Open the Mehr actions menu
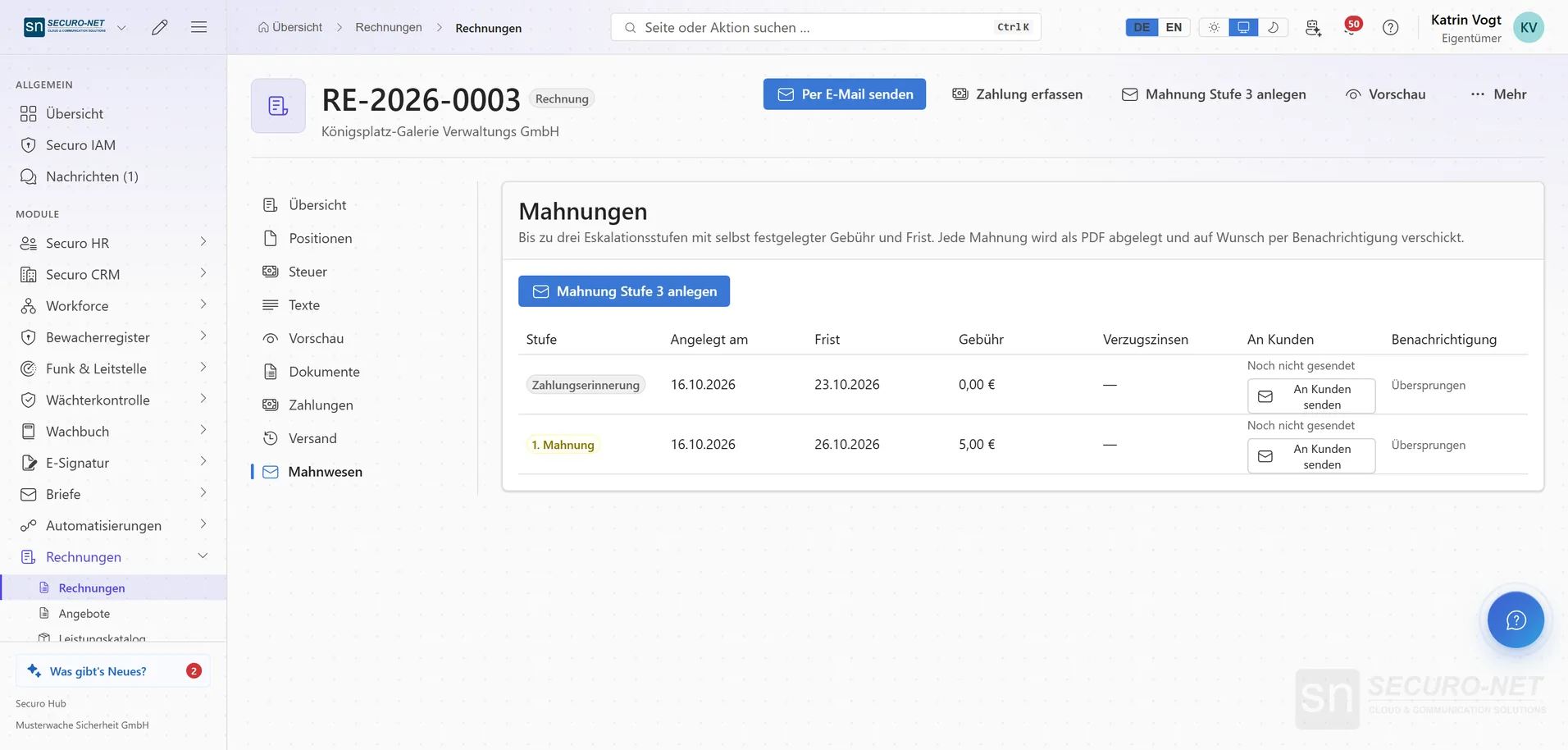Screen dimensions: 1568x750 click(x=1498, y=94)
